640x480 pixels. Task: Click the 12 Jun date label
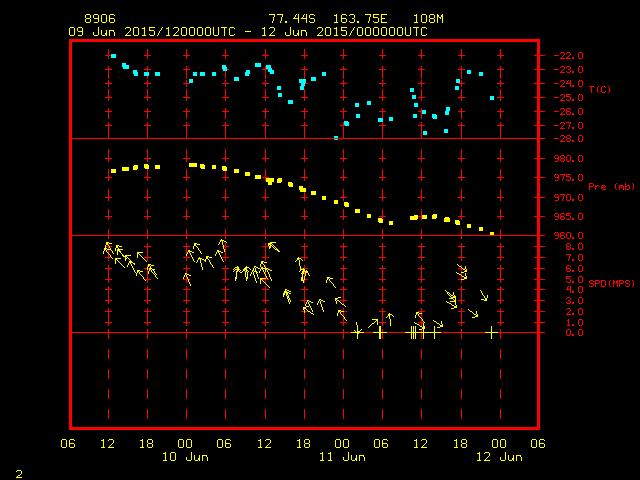(499, 457)
